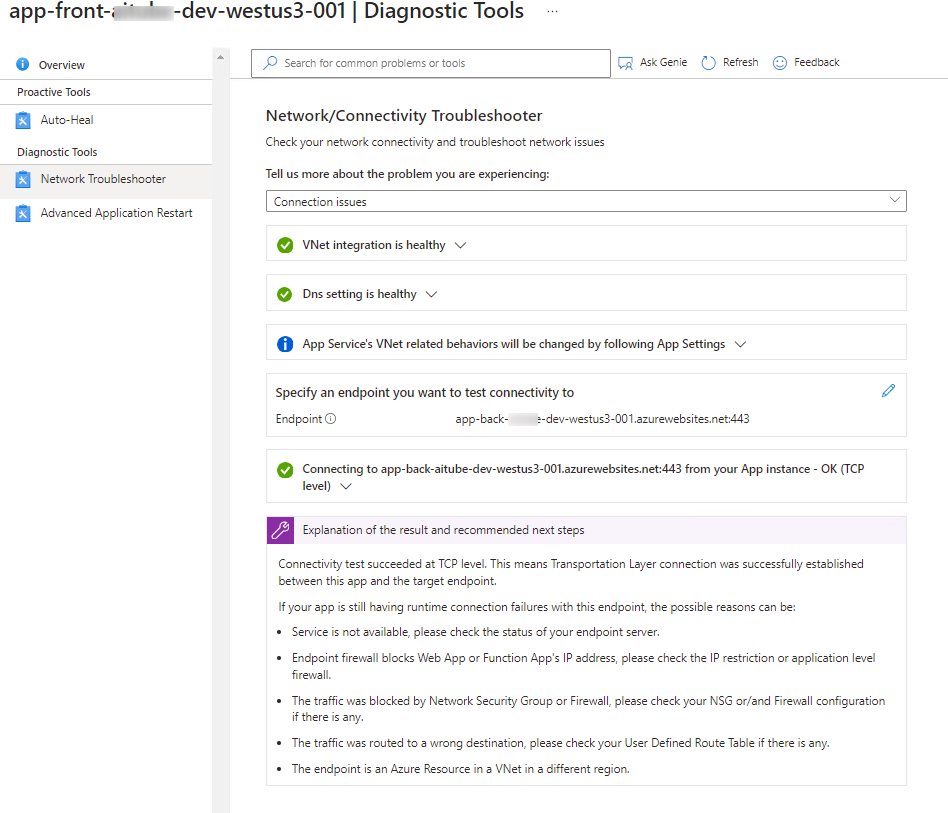The image size is (948, 813).
Task: Expand the TCP connectivity result details
Action: click(x=346, y=486)
